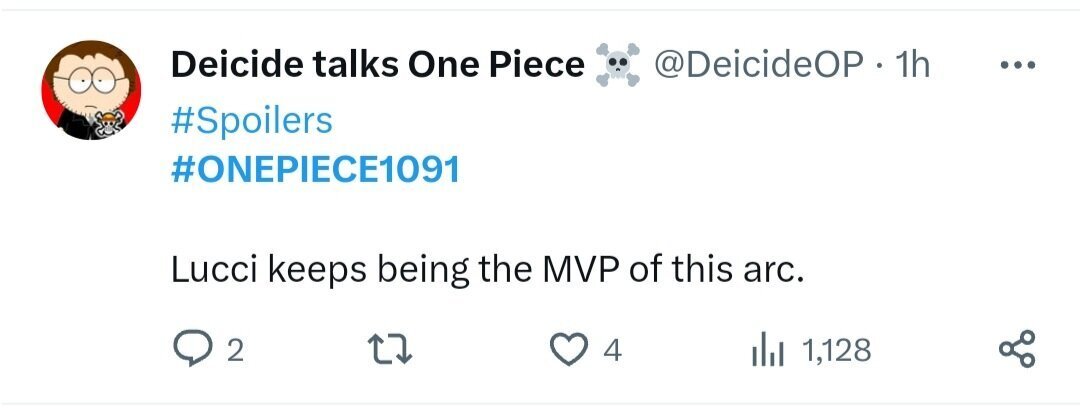Click the reply count number 2
This screenshot has width=1080, height=410.
point(235,351)
